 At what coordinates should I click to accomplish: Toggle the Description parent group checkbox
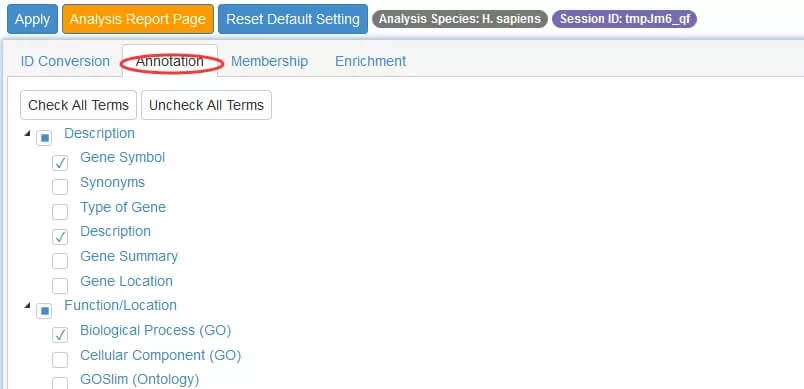coord(44,138)
